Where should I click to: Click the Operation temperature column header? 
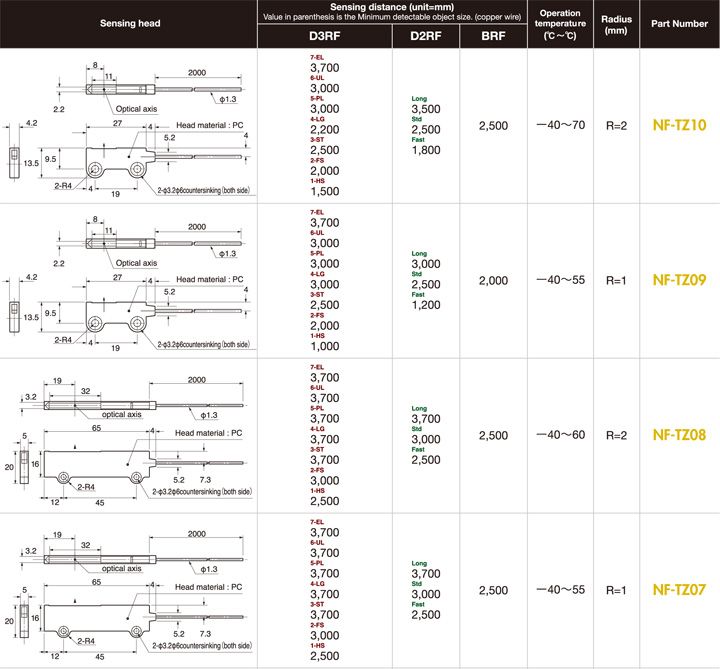coord(560,24)
